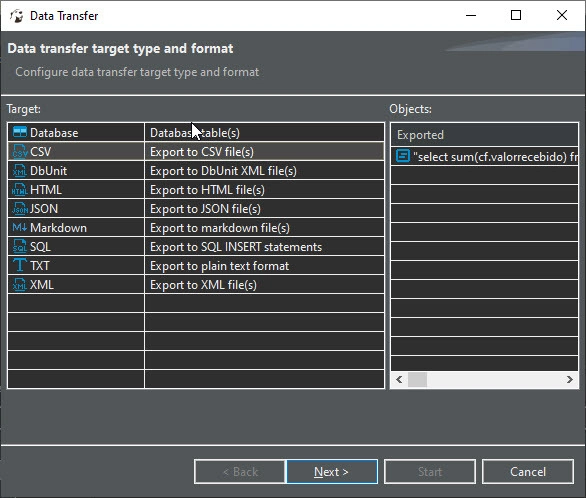Click the right arrow of Objects scrollbar
Viewport: 586px width, 498px height.
(x=569, y=380)
